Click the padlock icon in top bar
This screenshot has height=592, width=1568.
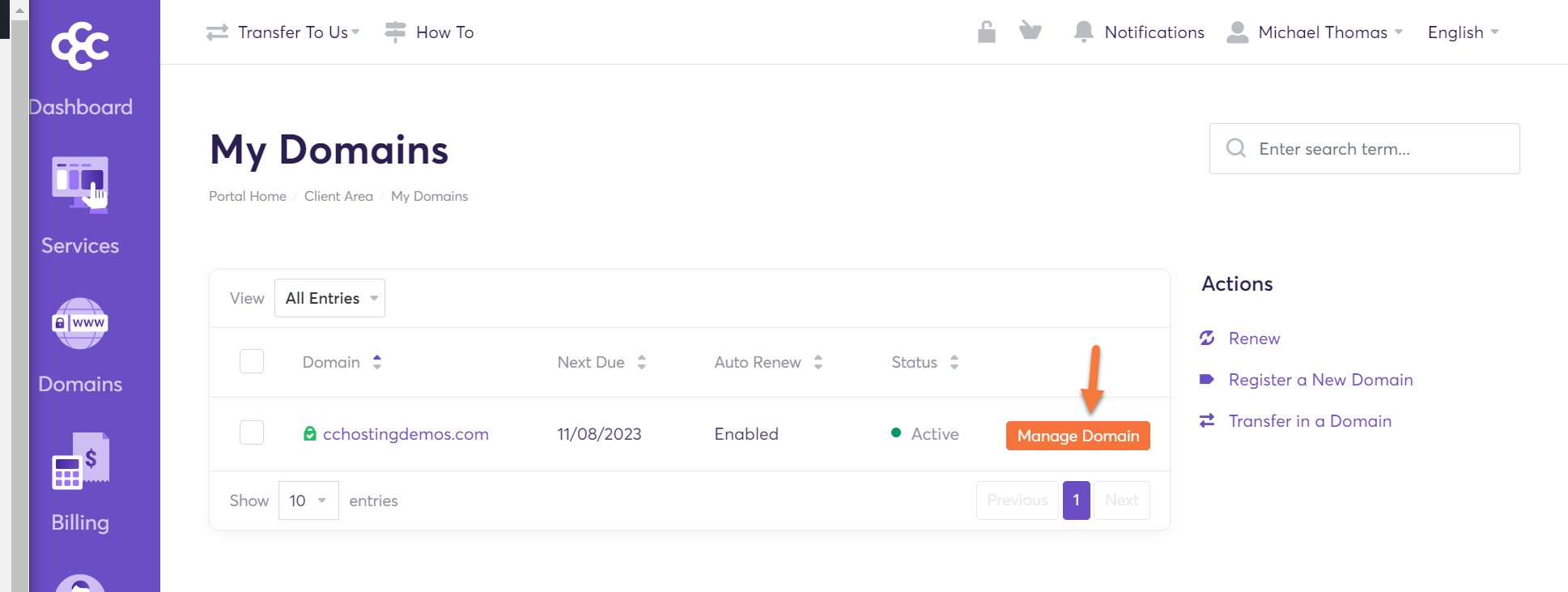986,32
